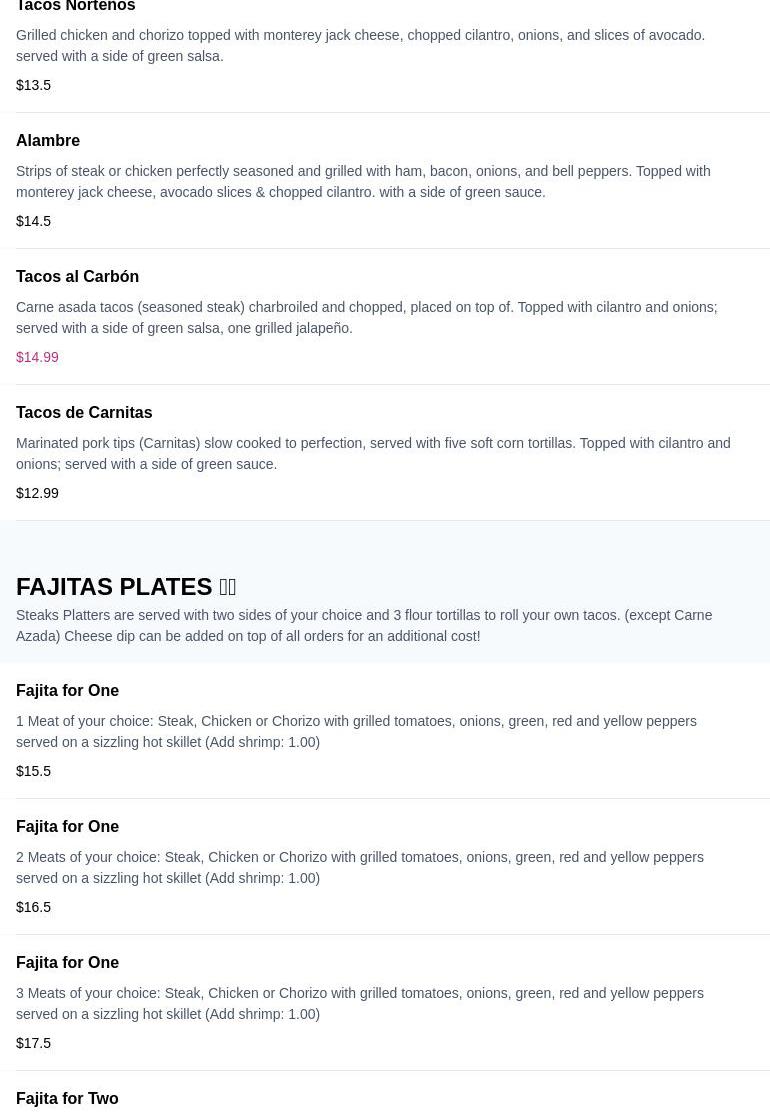Click the FAJITAS PLATES section heading
Viewport: 770px width, 1114px height.
114,587
